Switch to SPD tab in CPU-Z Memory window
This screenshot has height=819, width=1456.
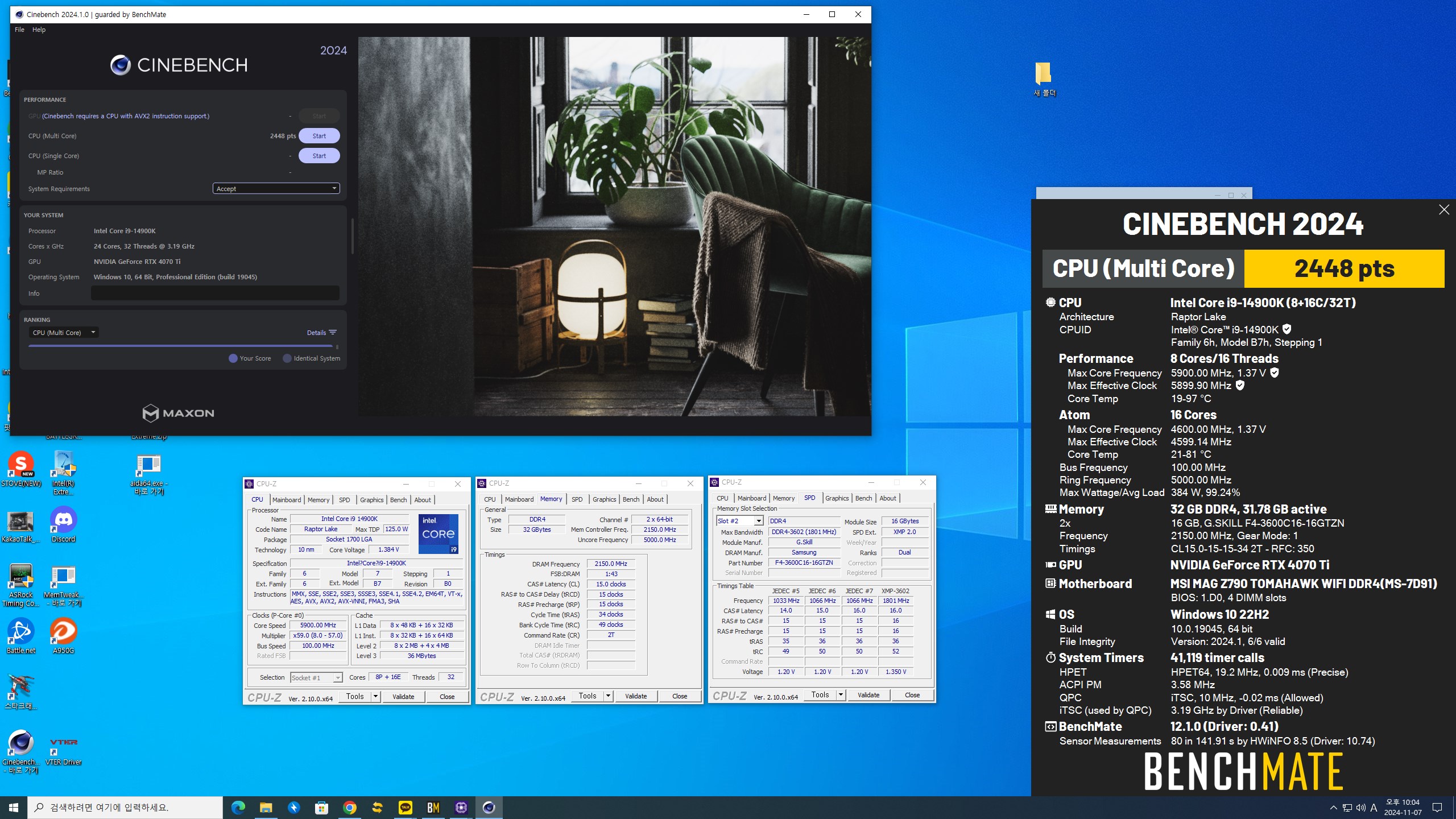577,499
